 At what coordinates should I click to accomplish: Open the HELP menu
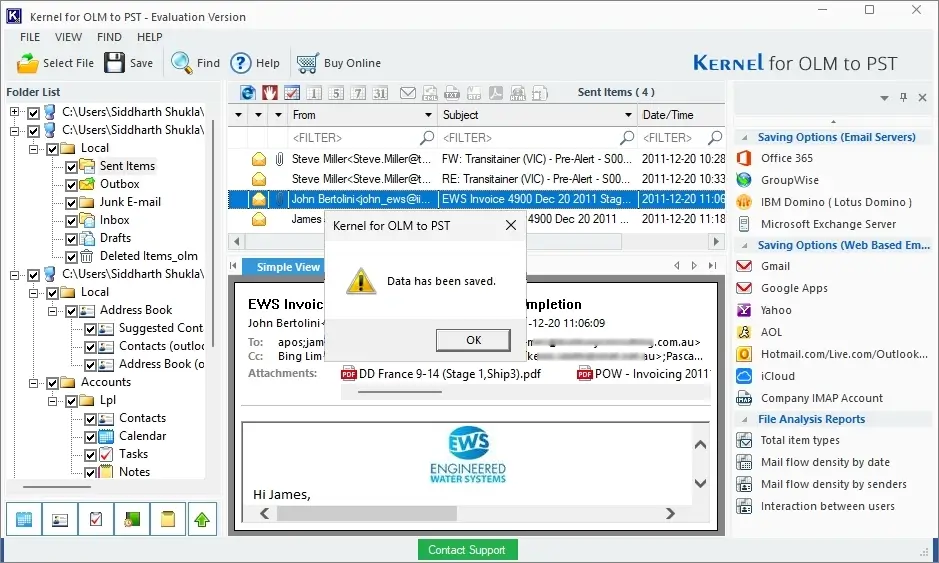pyautogui.click(x=150, y=37)
